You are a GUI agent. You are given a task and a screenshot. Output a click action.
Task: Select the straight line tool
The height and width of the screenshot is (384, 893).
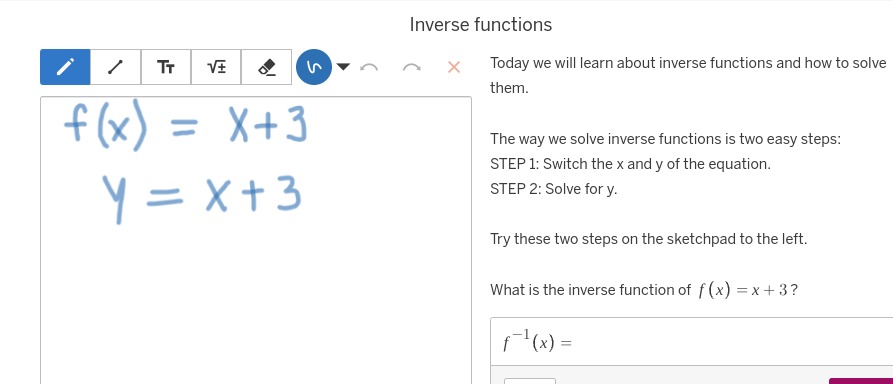[x=116, y=67]
